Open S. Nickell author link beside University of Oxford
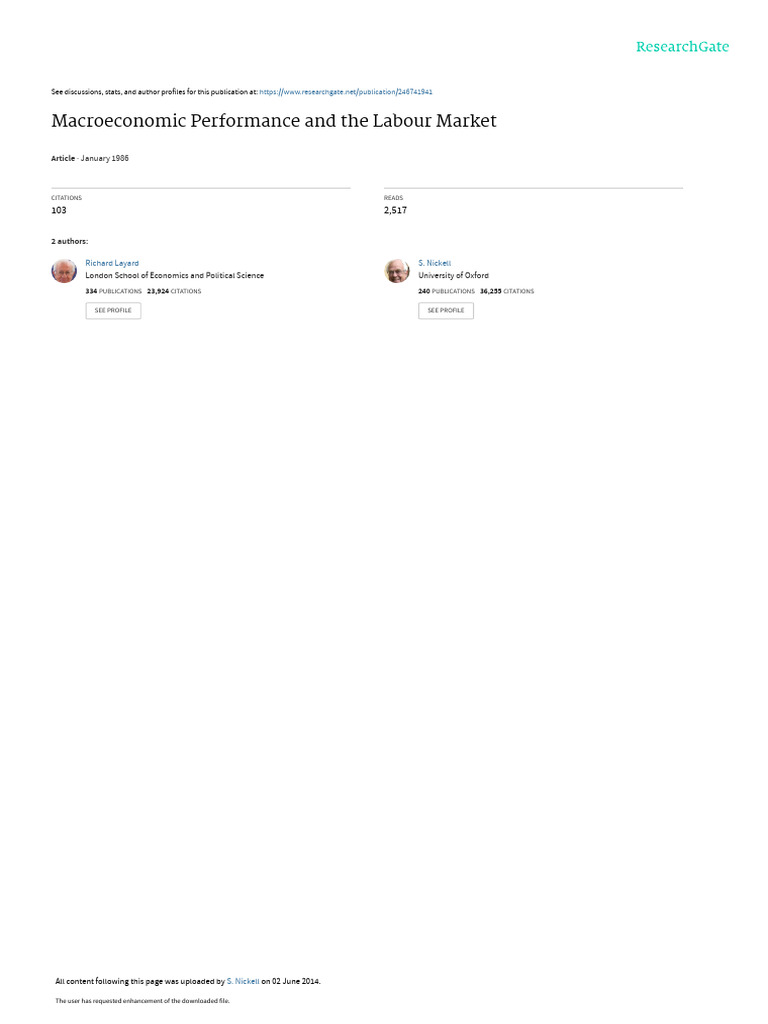768x1024 pixels. (x=434, y=263)
